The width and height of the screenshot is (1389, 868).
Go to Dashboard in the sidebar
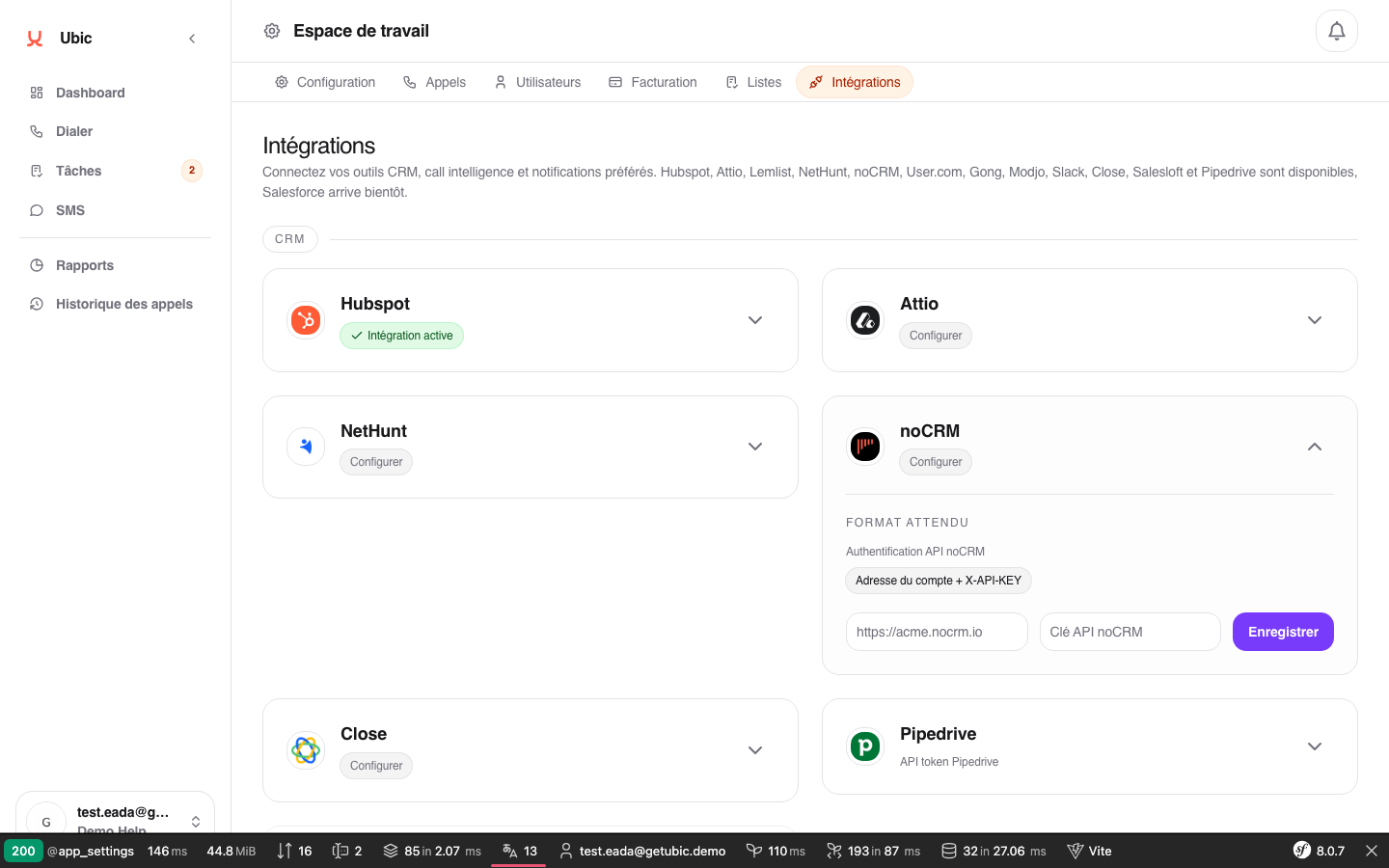pyautogui.click(x=115, y=93)
